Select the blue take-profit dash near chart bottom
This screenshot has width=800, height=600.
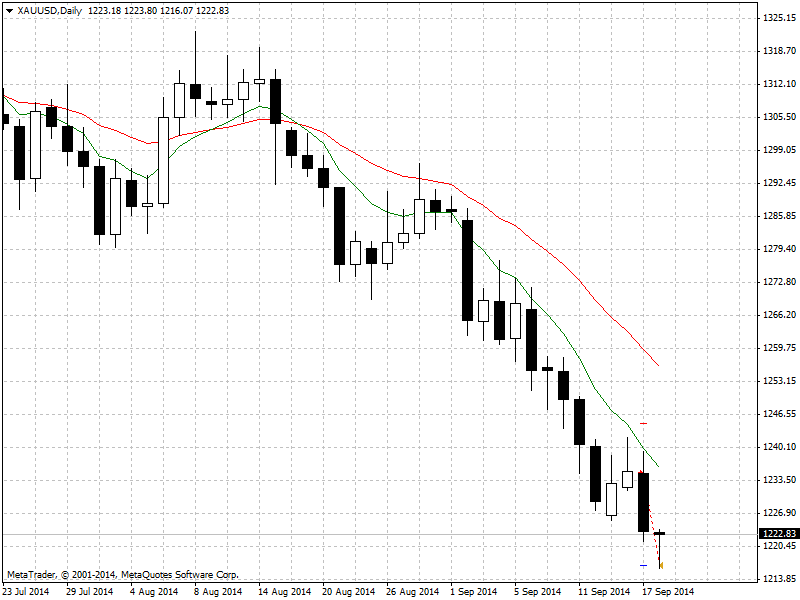(x=643, y=565)
